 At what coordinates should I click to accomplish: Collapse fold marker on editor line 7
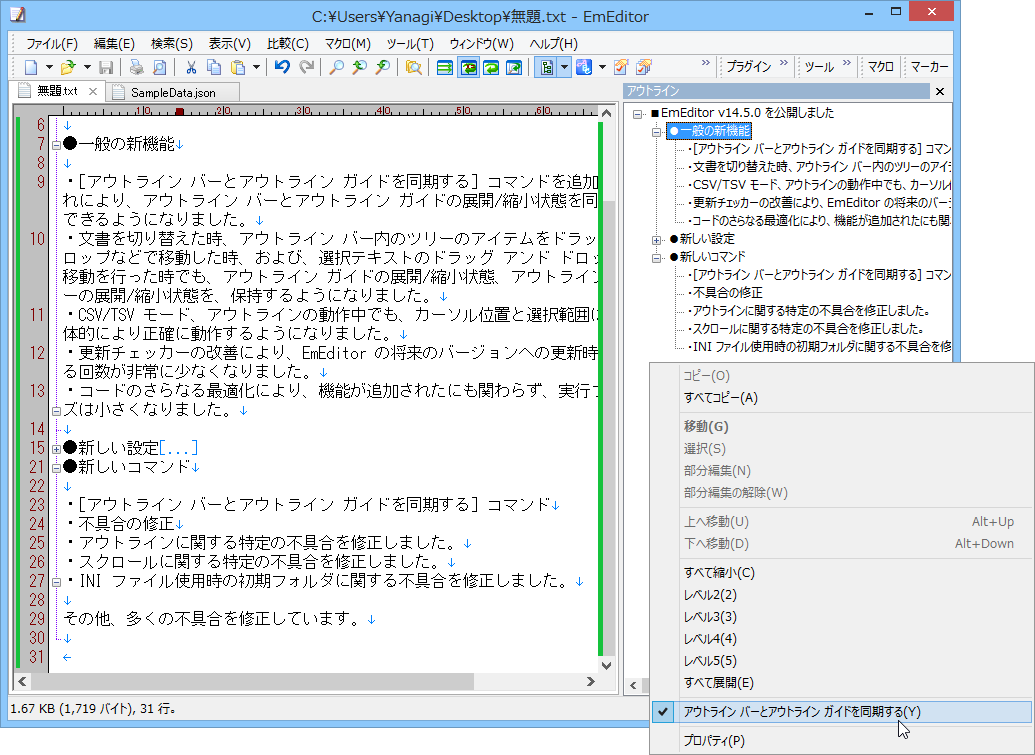(57, 145)
